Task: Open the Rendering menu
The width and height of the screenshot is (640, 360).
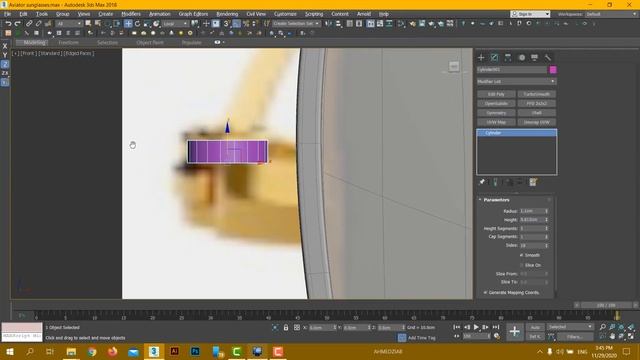Action: [227, 14]
